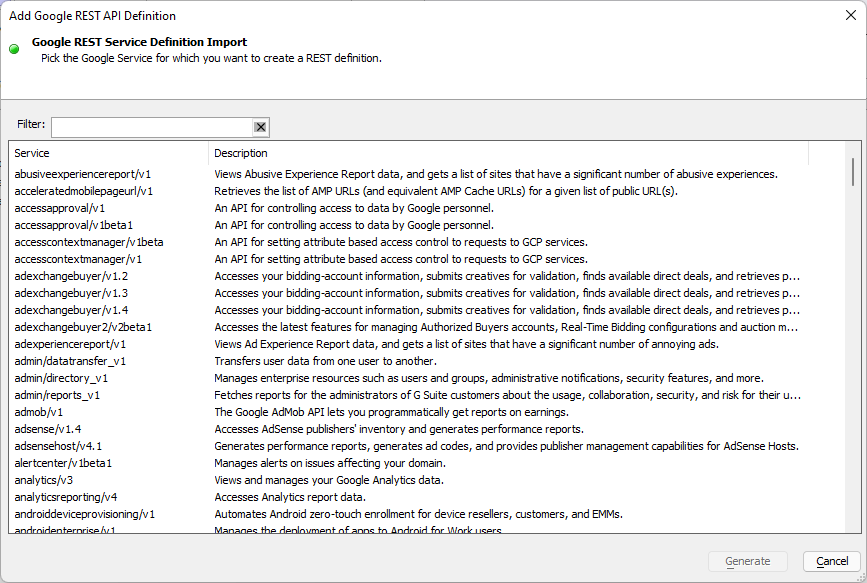Select analyticsreporting/v4 service
This screenshot has height=583, width=867.
coord(66,497)
